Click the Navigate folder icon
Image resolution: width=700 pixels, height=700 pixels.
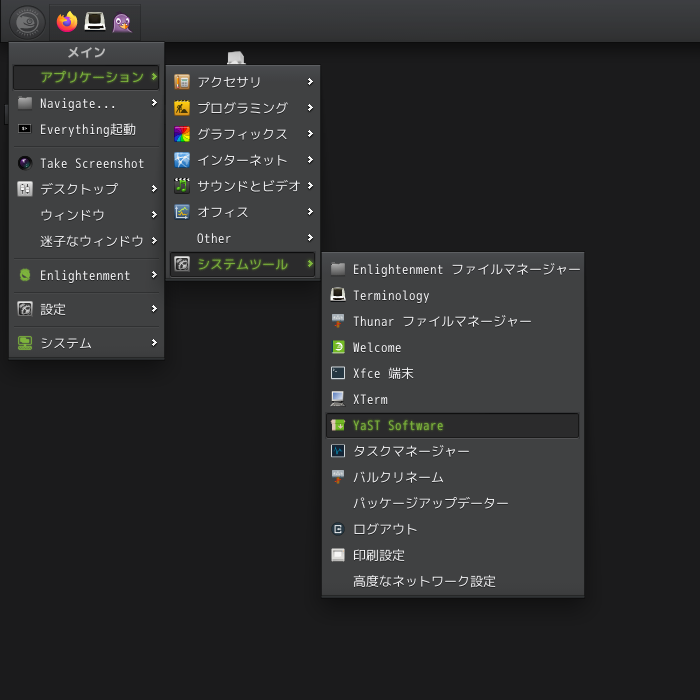[x=25, y=103]
